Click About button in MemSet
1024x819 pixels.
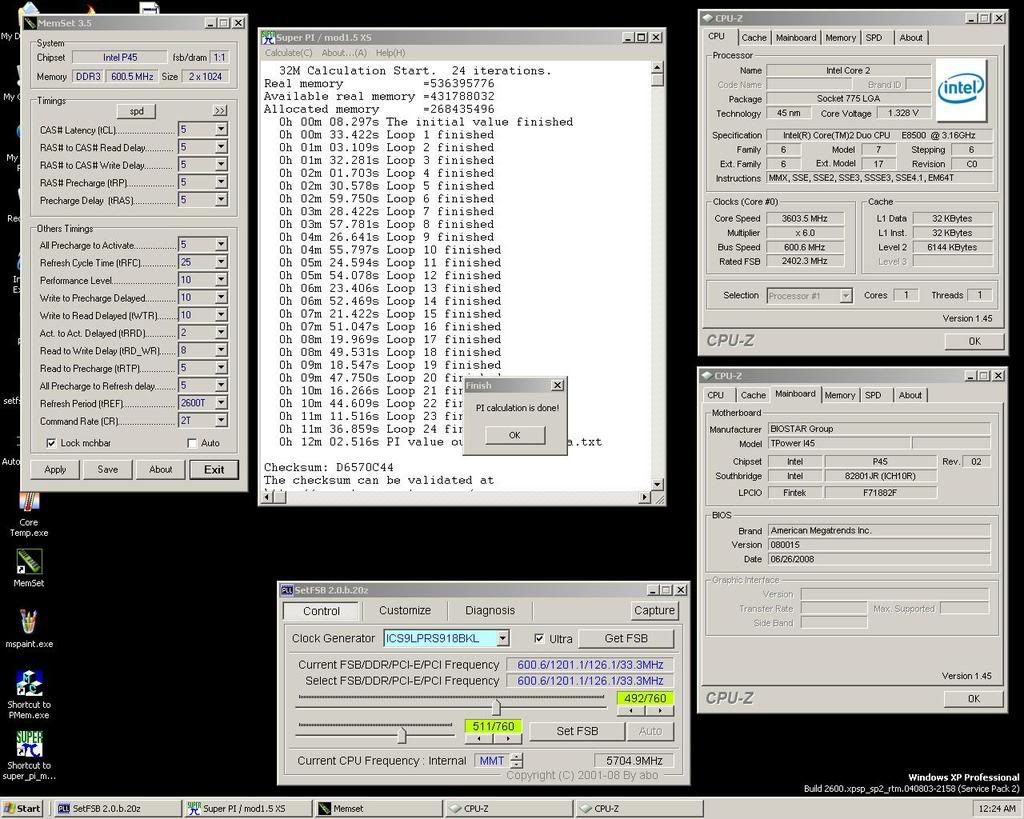pyautogui.click(x=161, y=469)
